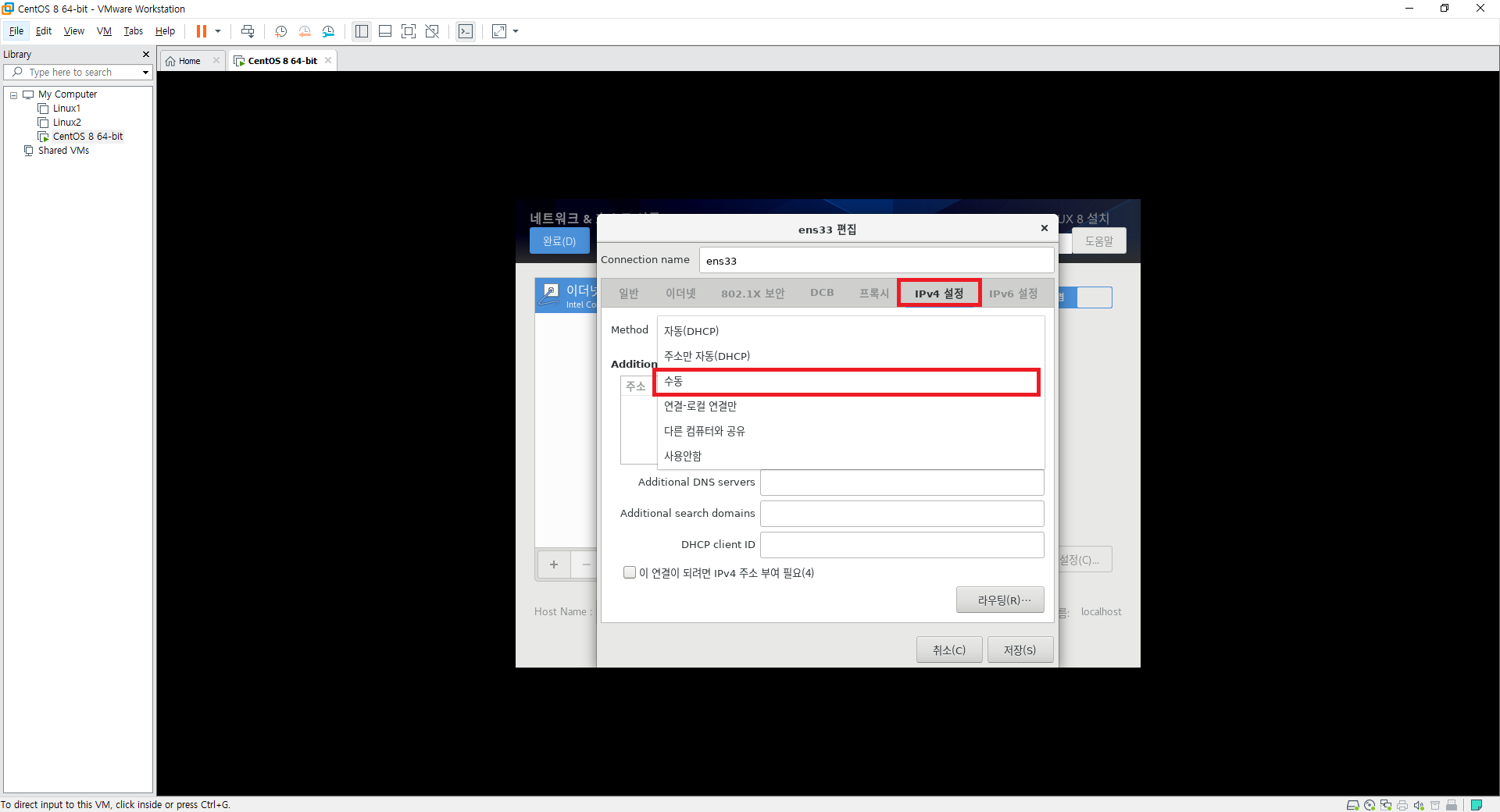Toggle the thumbnail bar view icon
The width and height of the screenshot is (1500, 812).
click(x=385, y=31)
